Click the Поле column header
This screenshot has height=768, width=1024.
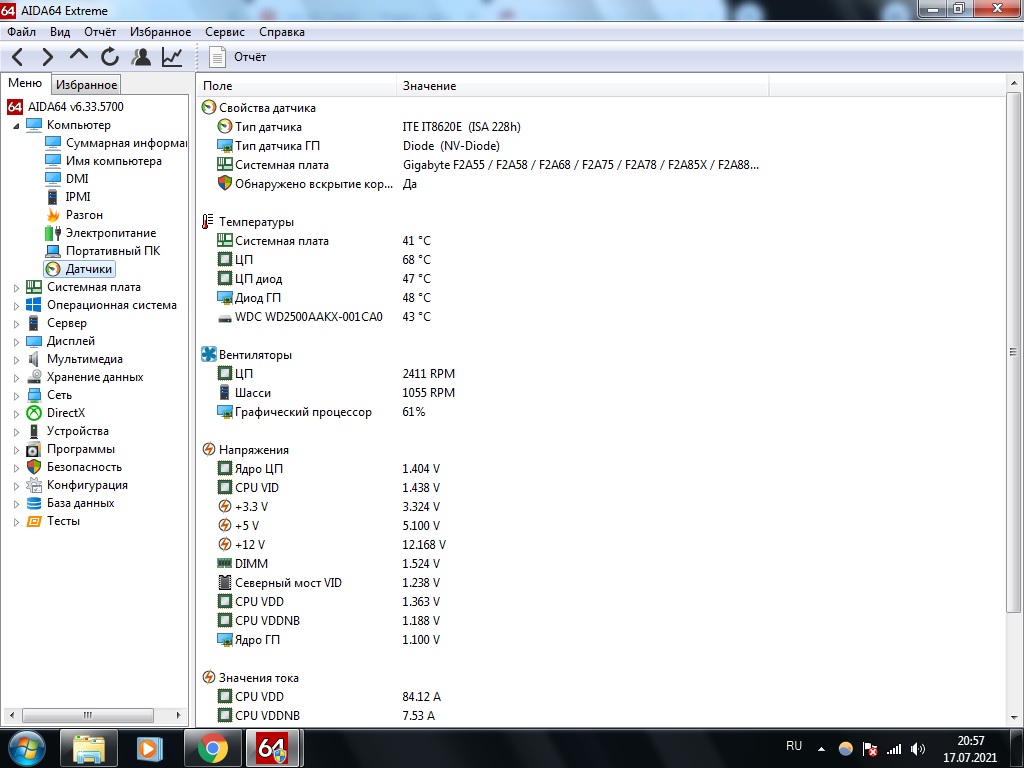296,86
